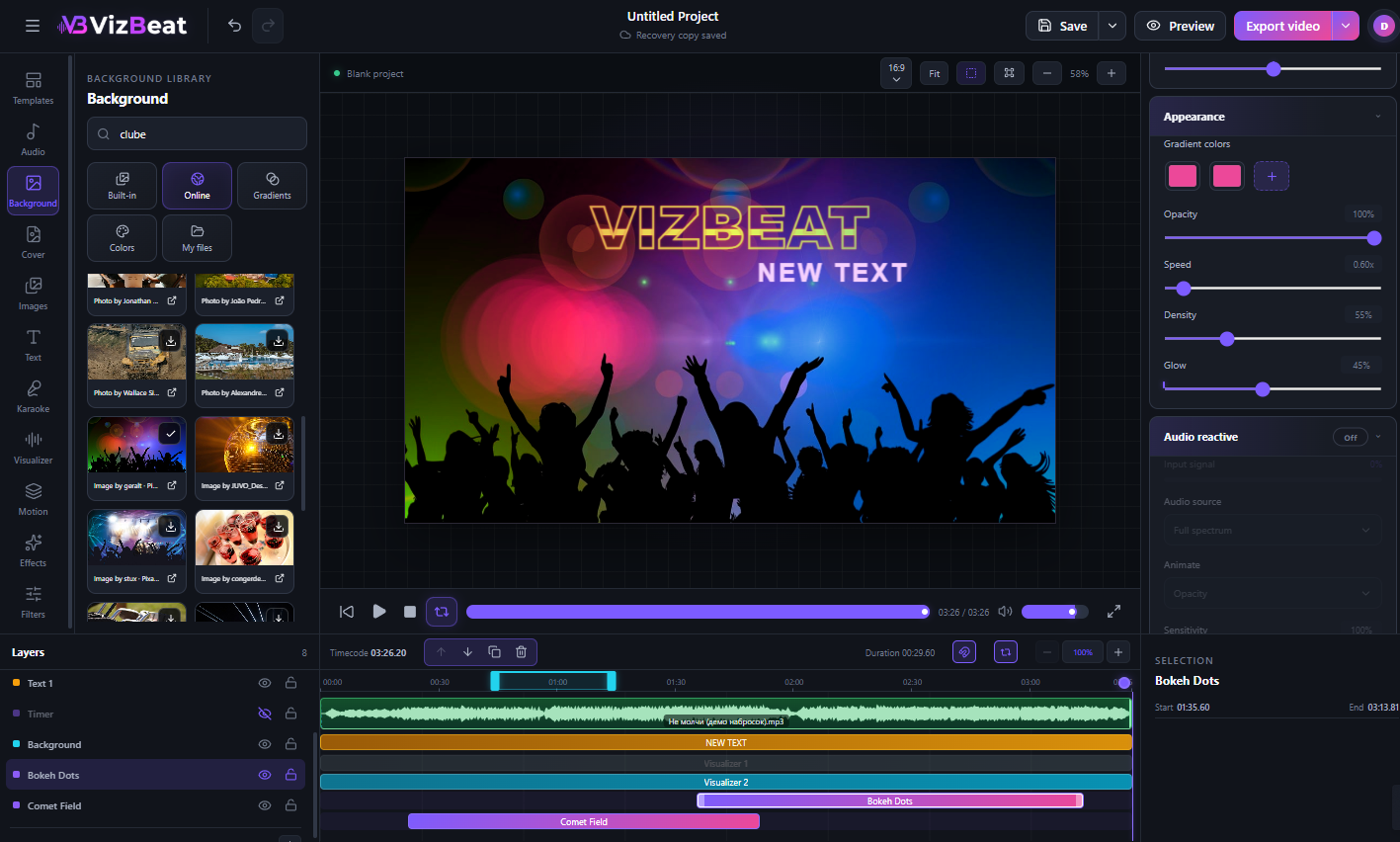Switch to the Gradients tab
Viewport: 1400px width, 842px height.
pyautogui.click(x=272, y=186)
